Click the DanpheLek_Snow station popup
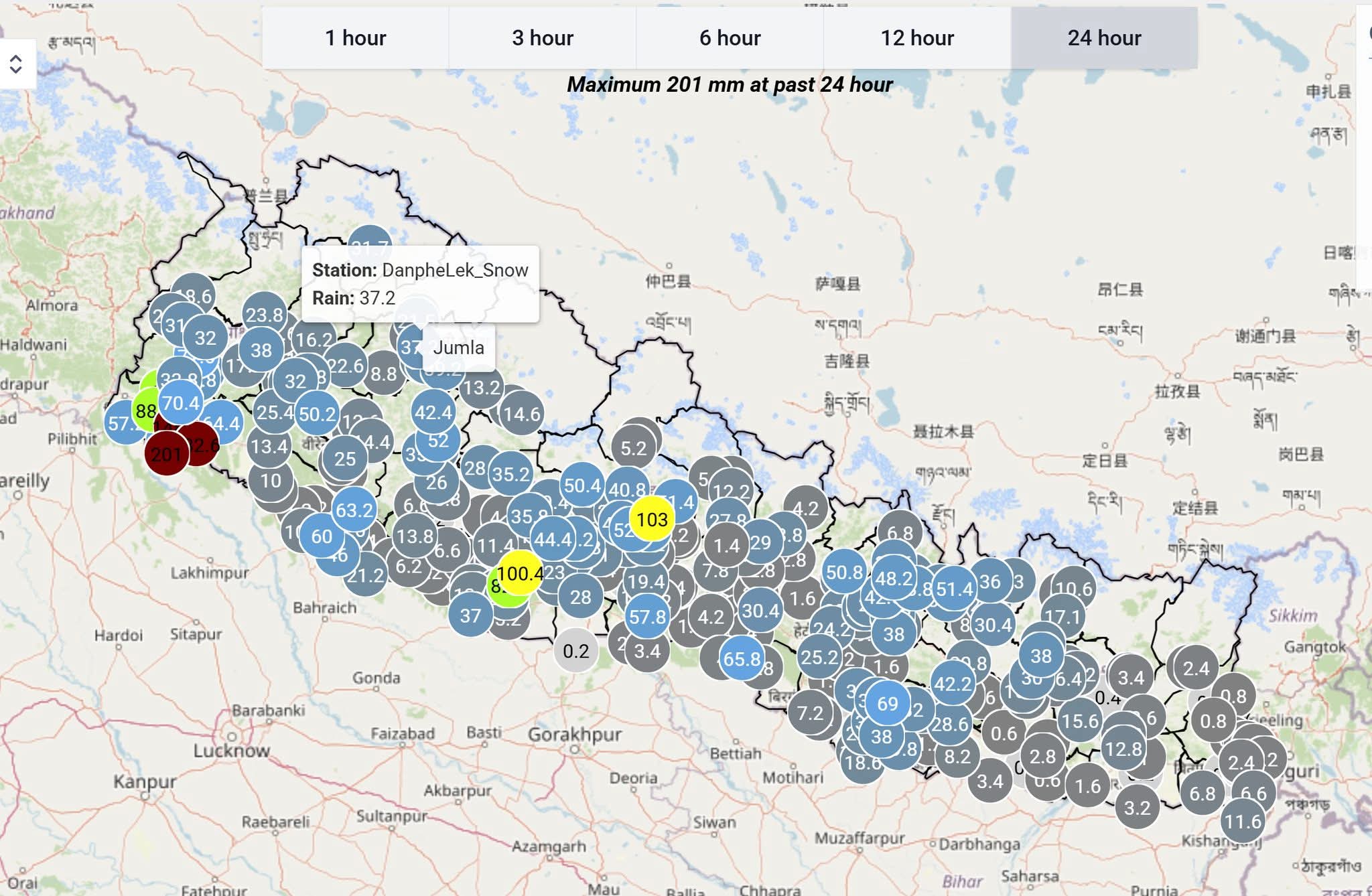Screen dimensions: 1372x896 420,284
